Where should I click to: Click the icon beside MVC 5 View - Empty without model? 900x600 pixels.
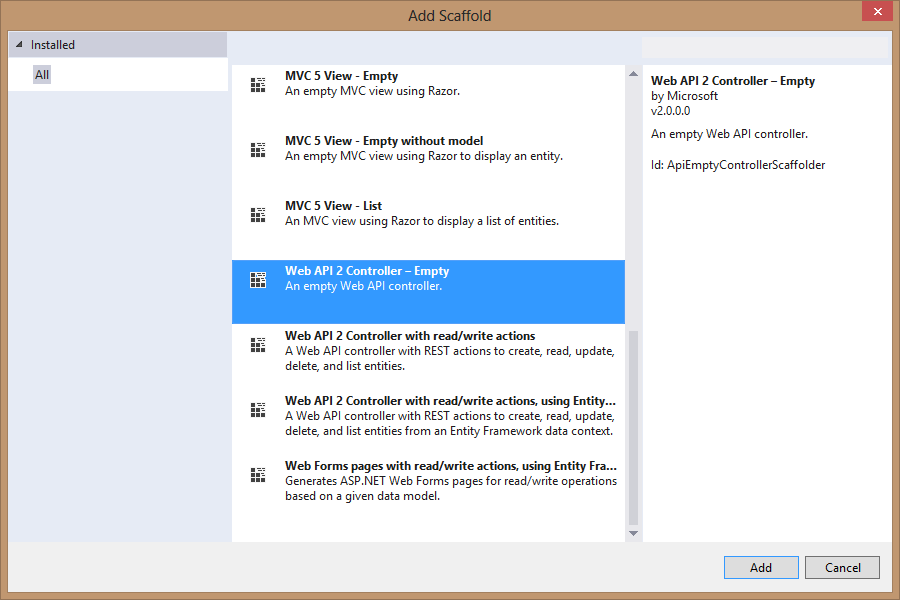pyautogui.click(x=258, y=150)
